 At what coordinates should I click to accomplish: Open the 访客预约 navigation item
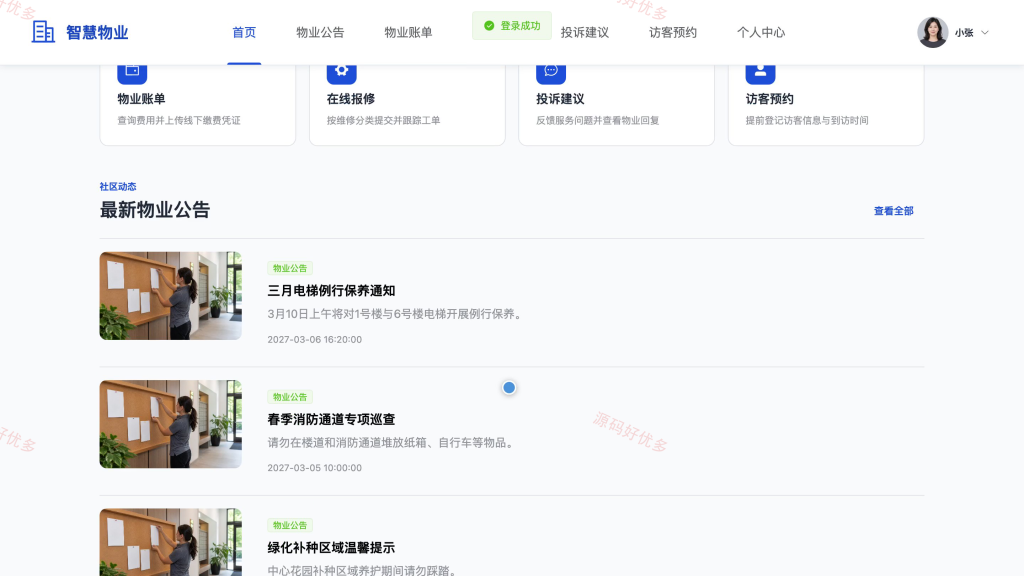(673, 32)
